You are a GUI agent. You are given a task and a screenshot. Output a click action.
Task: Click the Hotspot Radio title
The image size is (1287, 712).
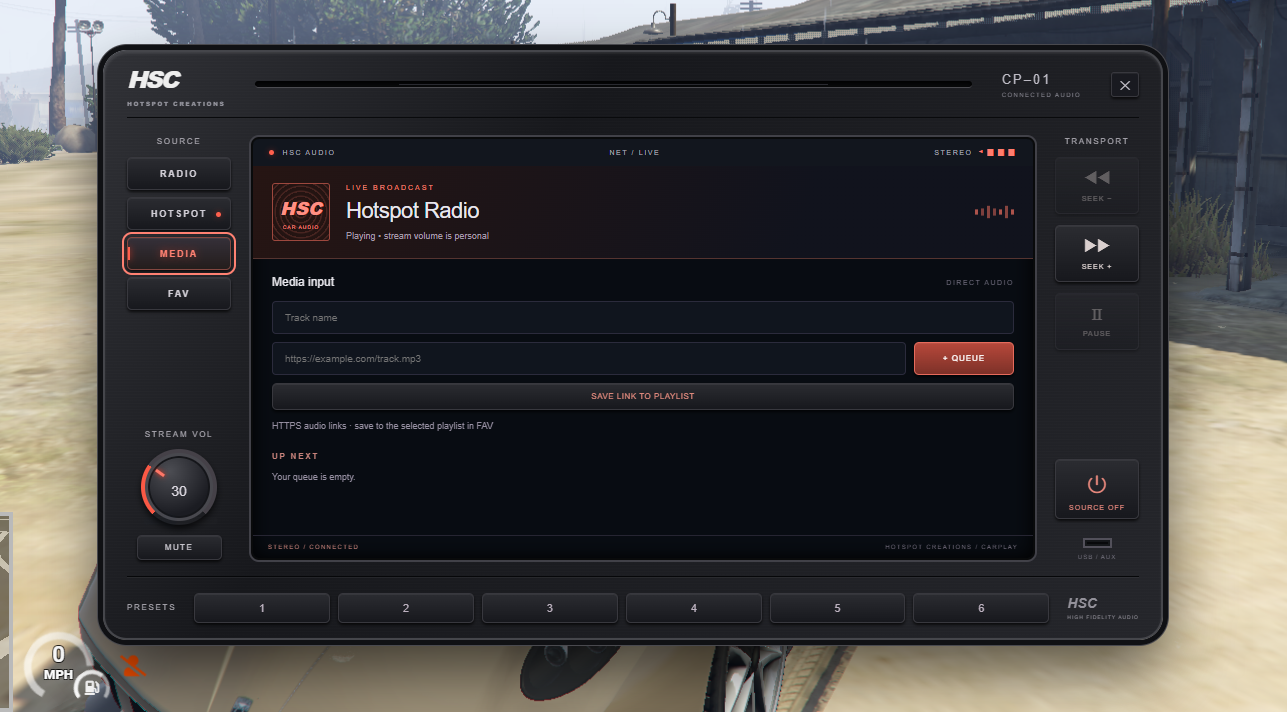(412, 210)
